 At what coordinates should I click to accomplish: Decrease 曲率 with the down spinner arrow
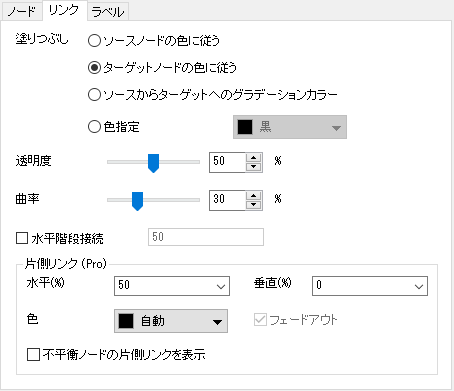click(254, 205)
